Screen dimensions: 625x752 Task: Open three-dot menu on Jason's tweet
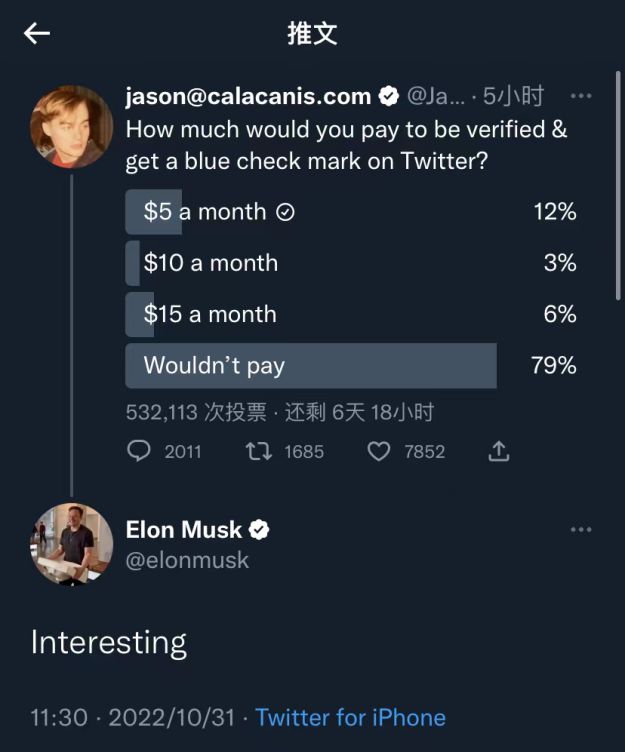(581, 96)
